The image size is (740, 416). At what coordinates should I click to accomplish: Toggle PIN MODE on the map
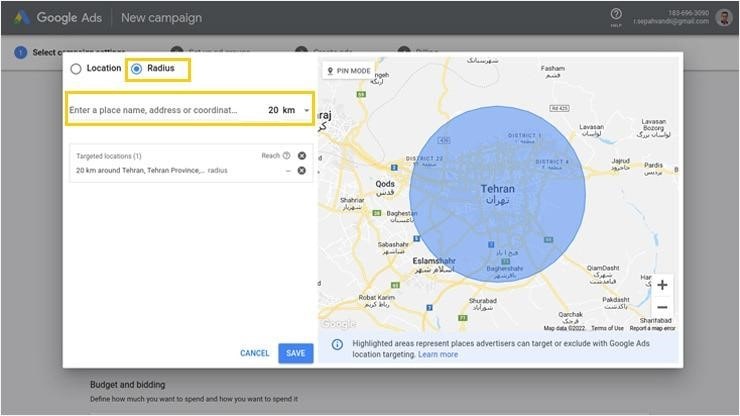349,71
